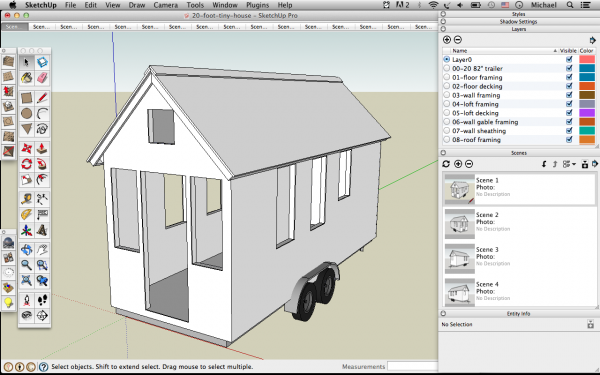Viewport: 600px width, 375px height.
Task: Select the Paint Bucket tool
Action: 26,78
